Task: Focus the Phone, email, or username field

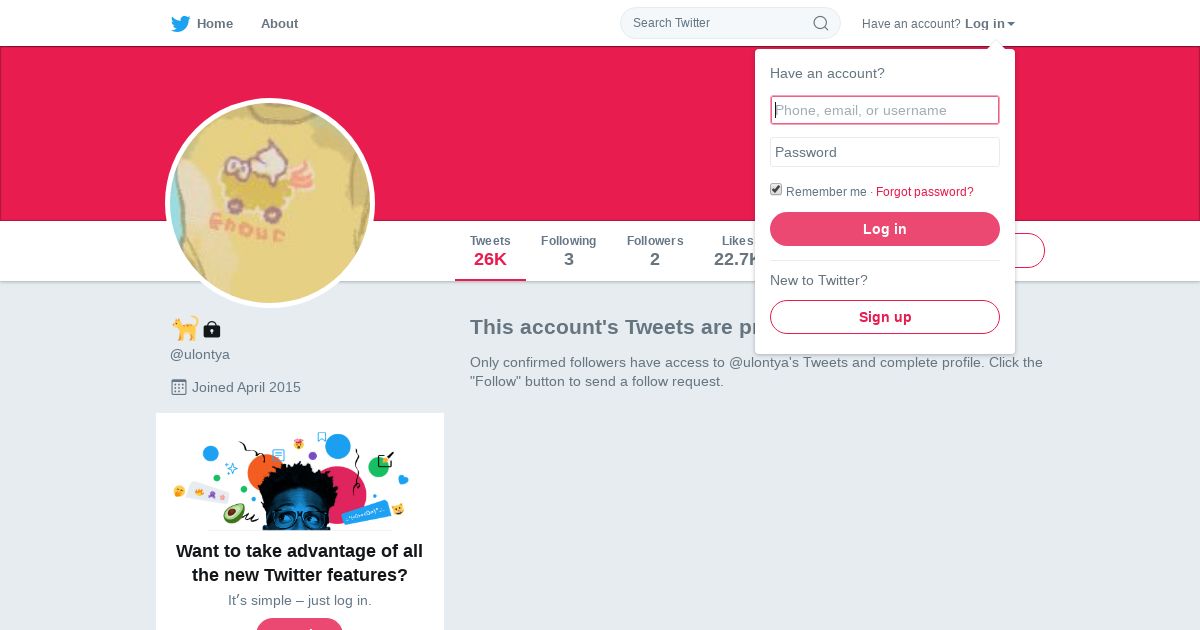Action: coord(885,110)
